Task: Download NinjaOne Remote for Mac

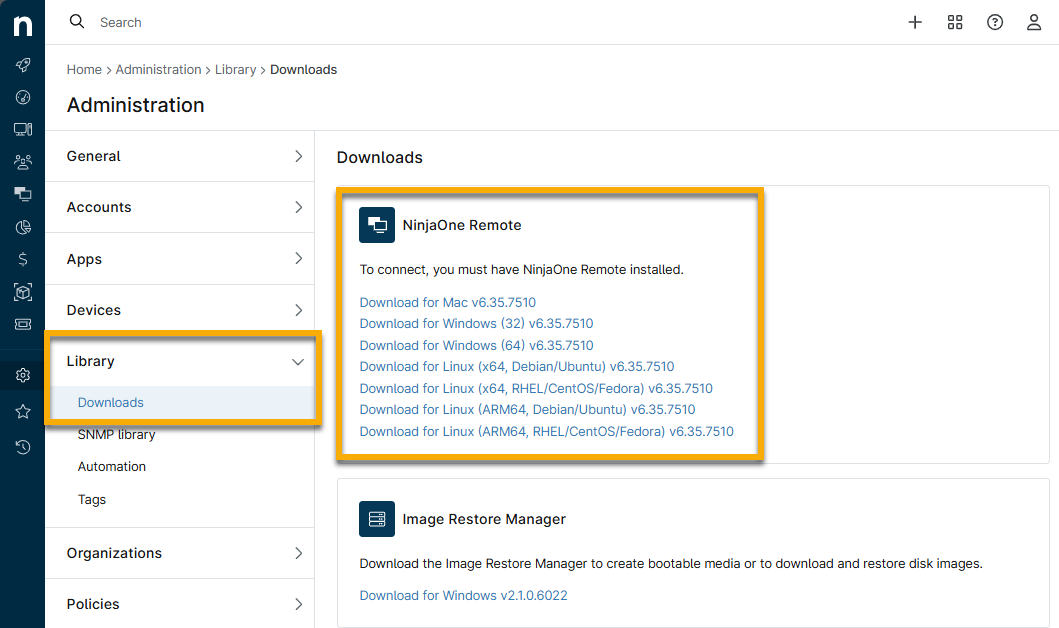Action: point(449,302)
